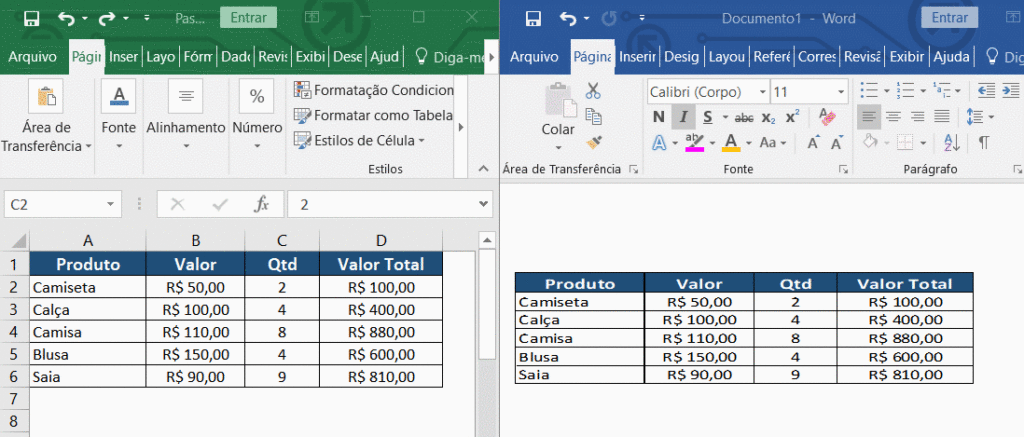Screen dimensions: 1024x437
Task: Toggle Italic formatting in Word
Action: point(683,117)
